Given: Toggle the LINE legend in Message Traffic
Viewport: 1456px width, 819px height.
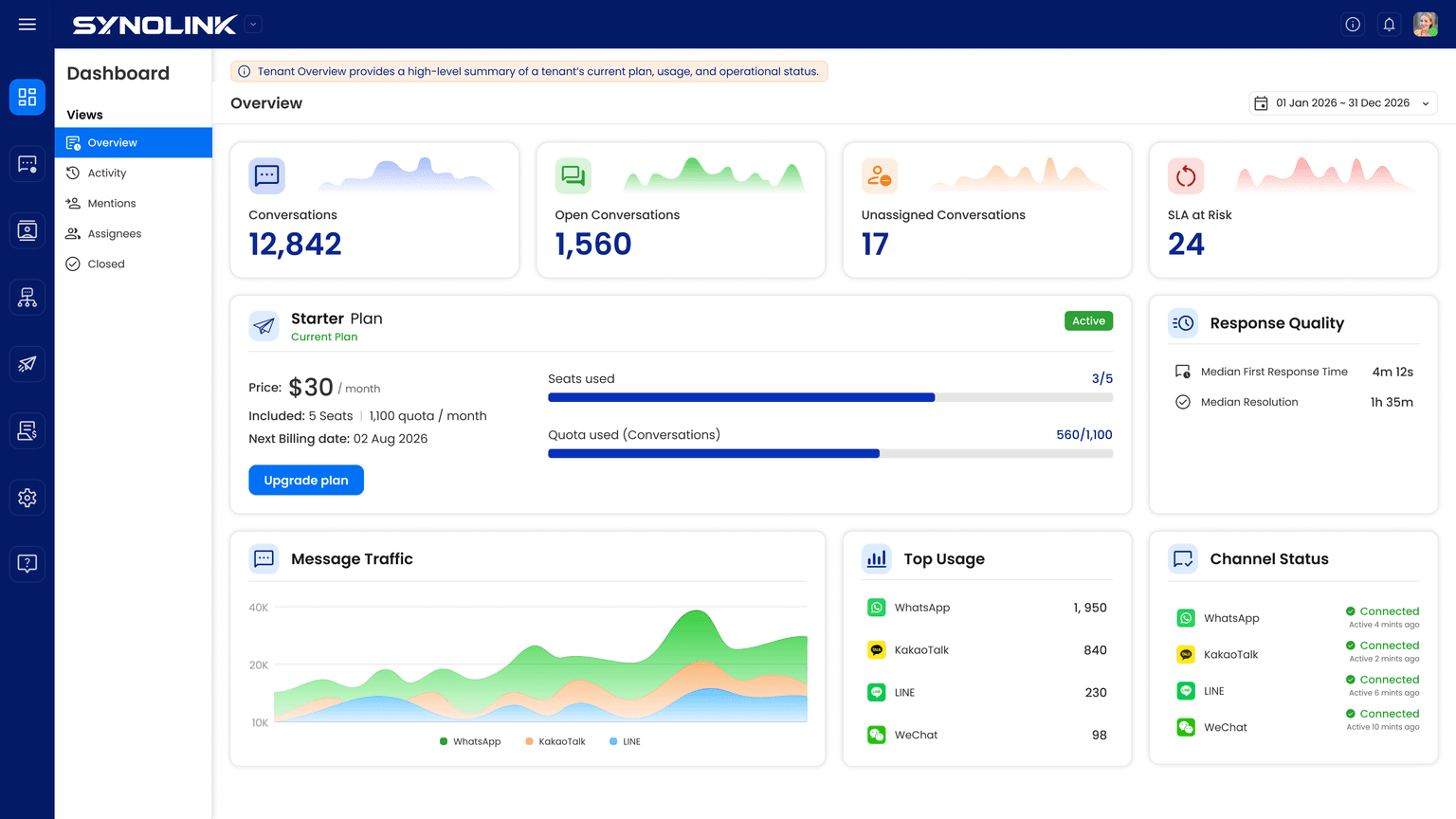Looking at the screenshot, I should pos(626,741).
